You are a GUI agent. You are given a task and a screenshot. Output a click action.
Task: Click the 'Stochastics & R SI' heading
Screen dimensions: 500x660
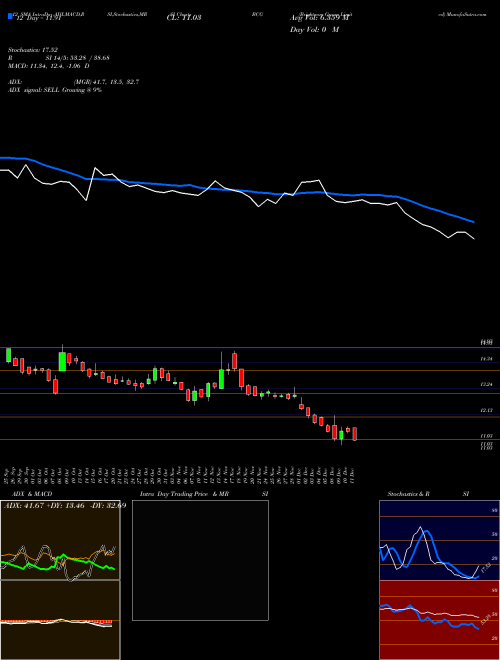click(x=428, y=494)
